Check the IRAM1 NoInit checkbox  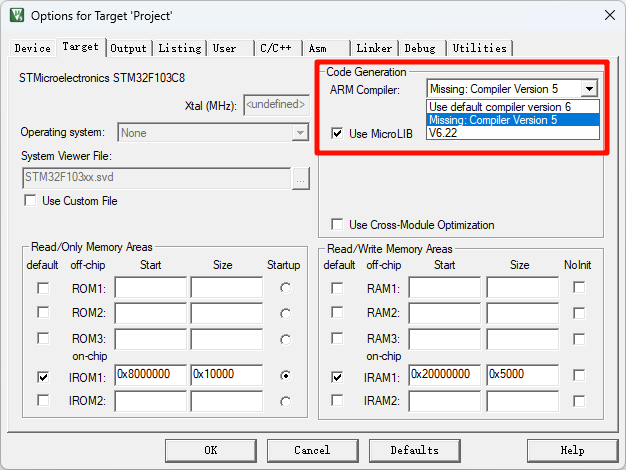pos(579,376)
